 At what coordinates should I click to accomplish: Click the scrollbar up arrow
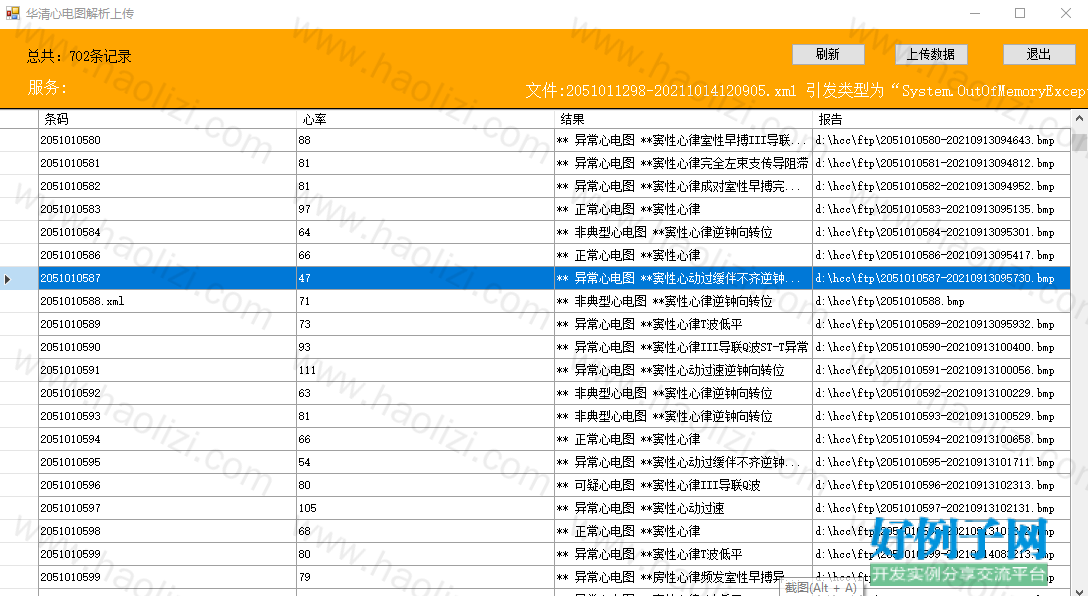click(1079, 119)
